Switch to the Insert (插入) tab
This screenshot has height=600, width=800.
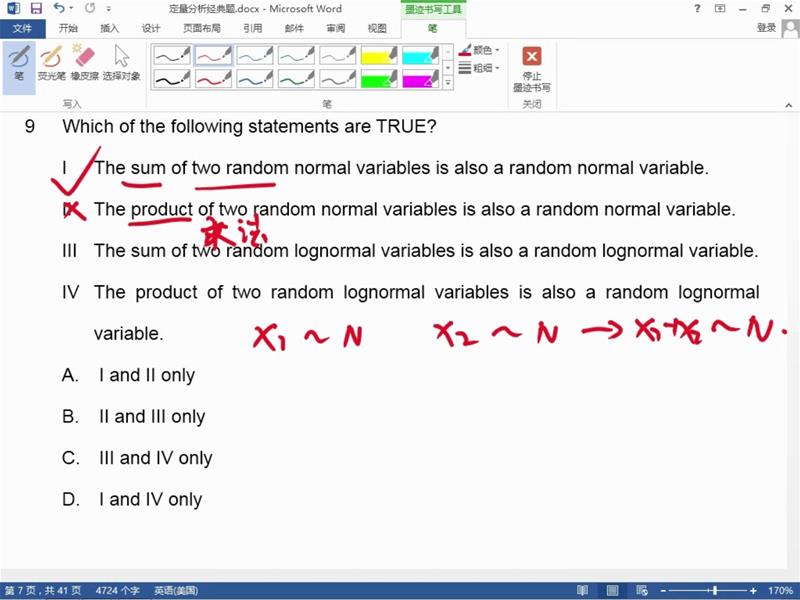tap(109, 29)
